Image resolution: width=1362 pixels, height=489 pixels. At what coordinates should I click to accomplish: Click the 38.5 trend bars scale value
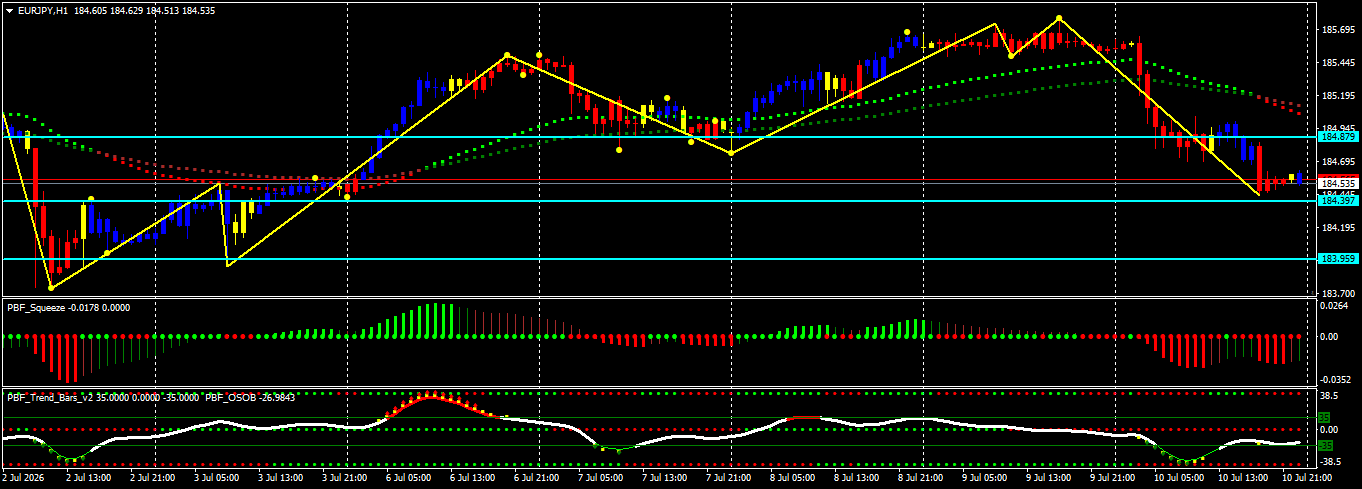point(1331,396)
